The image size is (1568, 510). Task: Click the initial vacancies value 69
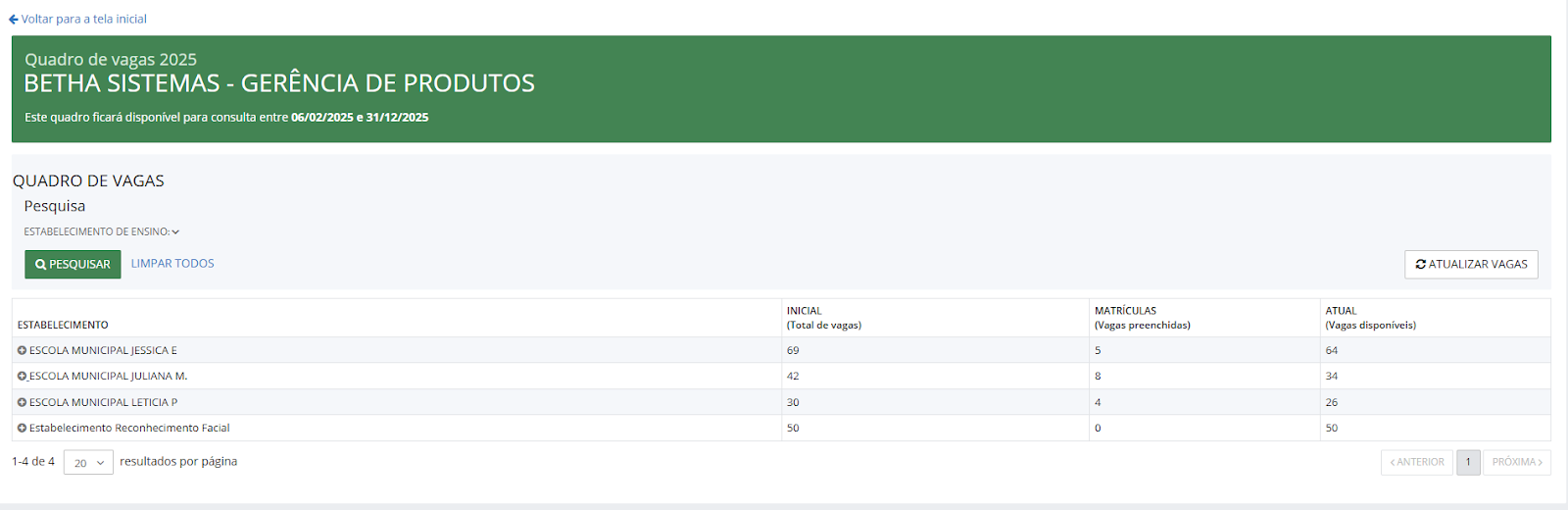(x=793, y=350)
